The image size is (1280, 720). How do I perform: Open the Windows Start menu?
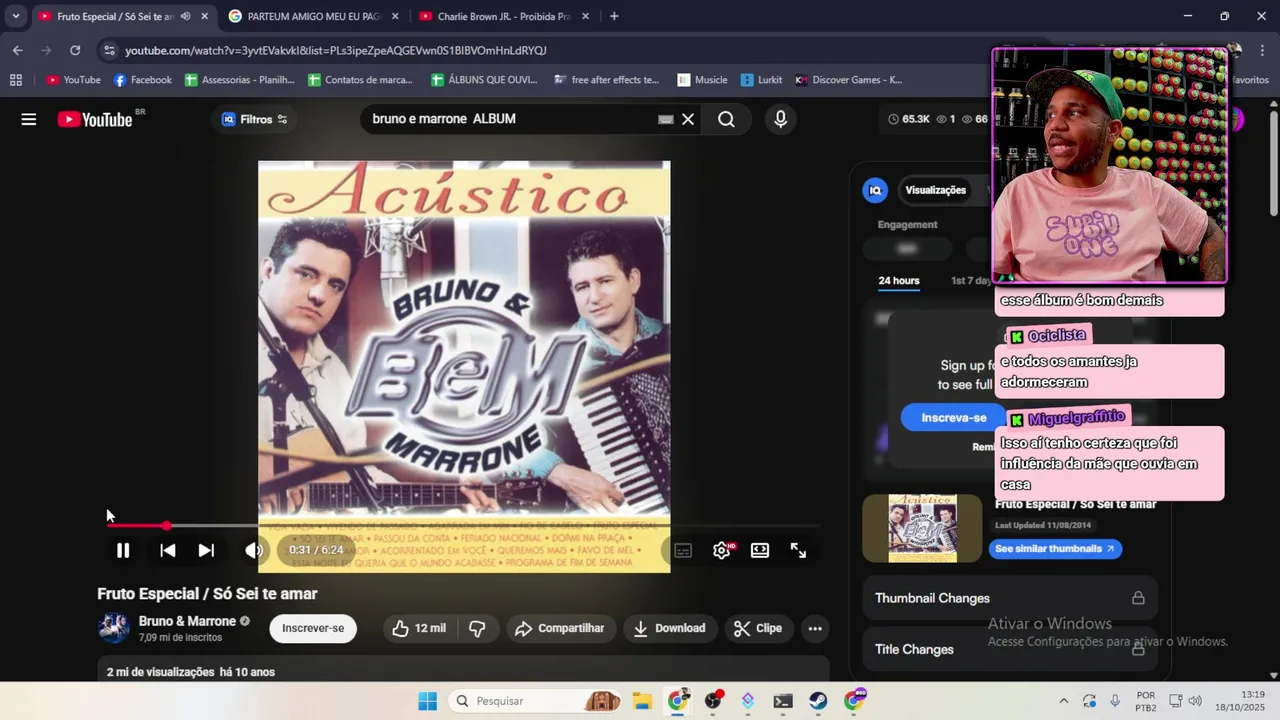click(427, 701)
